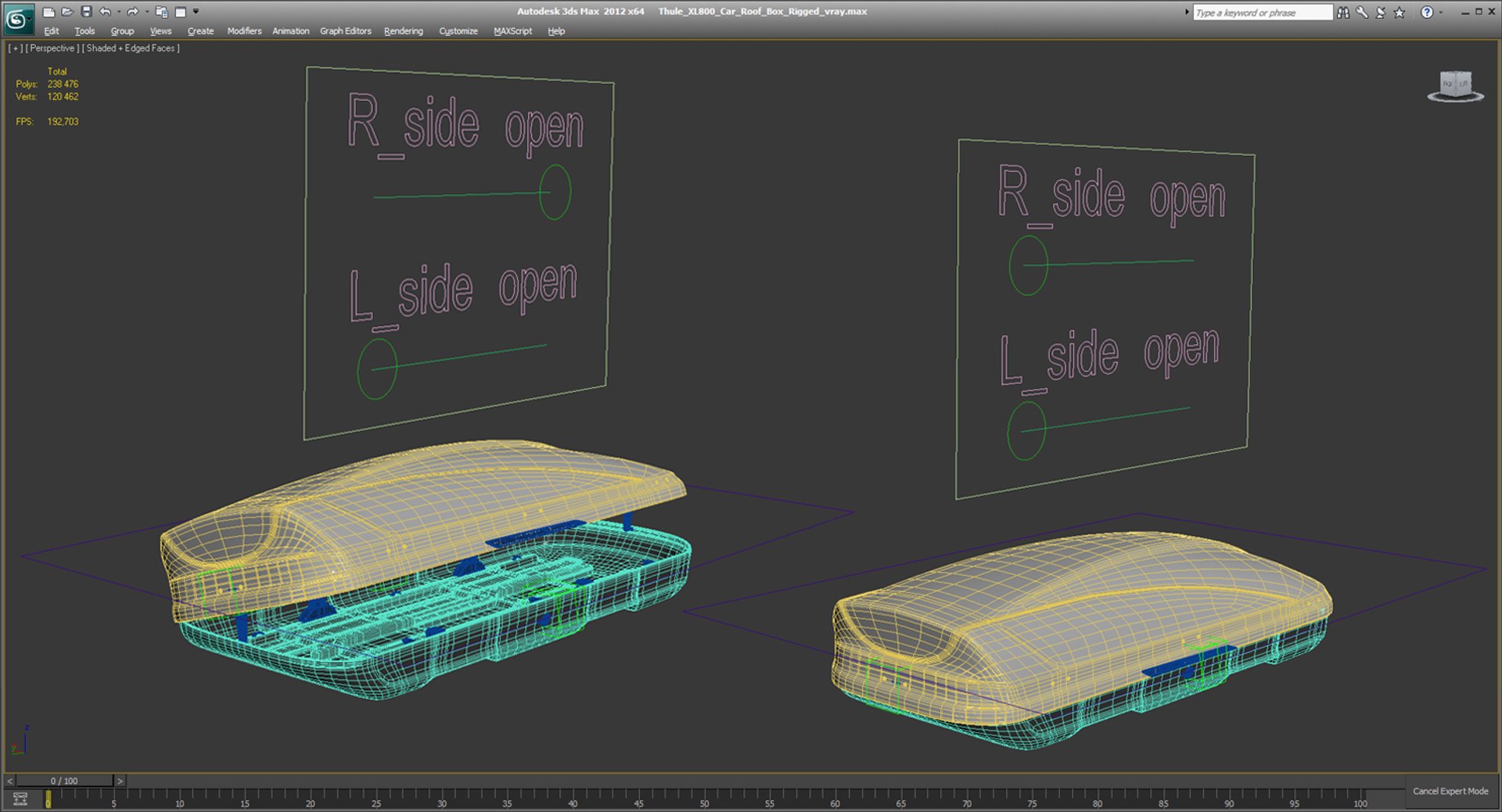The height and width of the screenshot is (812, 1502).
Task: Click Cancel Expert Mode button
Action: click(1450, 792)
